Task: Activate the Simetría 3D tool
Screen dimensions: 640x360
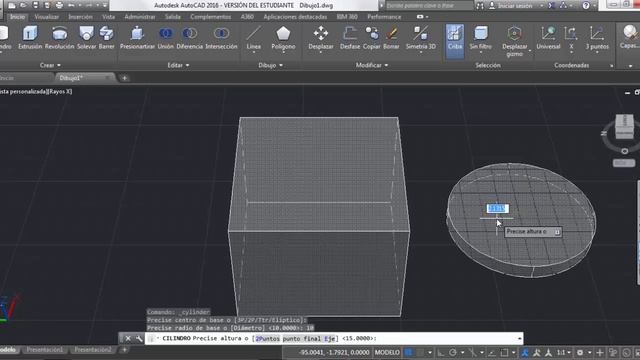Action: point(421,38)
